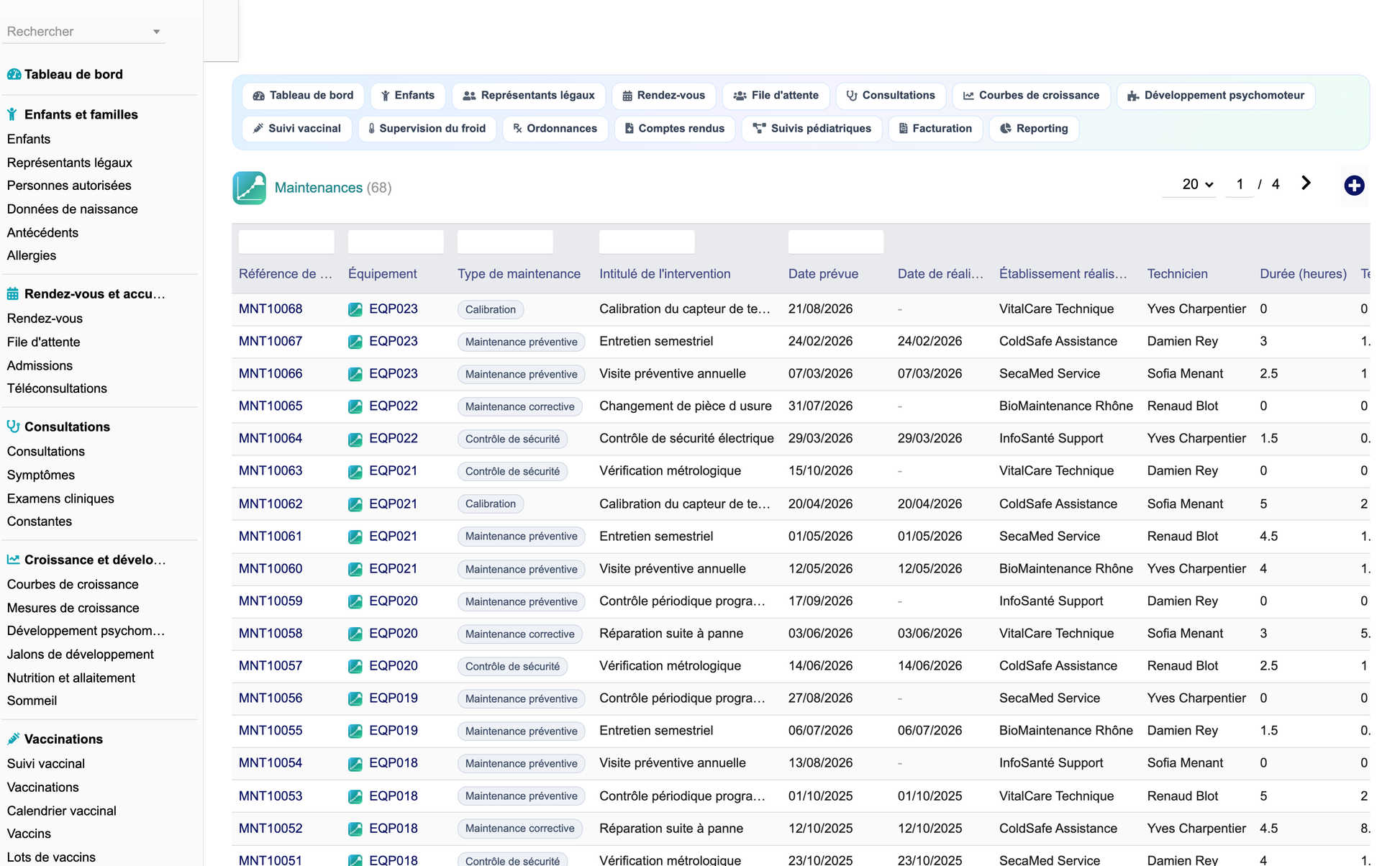
Task: Click the Enfants et familles section icon
Action: pos(12,114)
